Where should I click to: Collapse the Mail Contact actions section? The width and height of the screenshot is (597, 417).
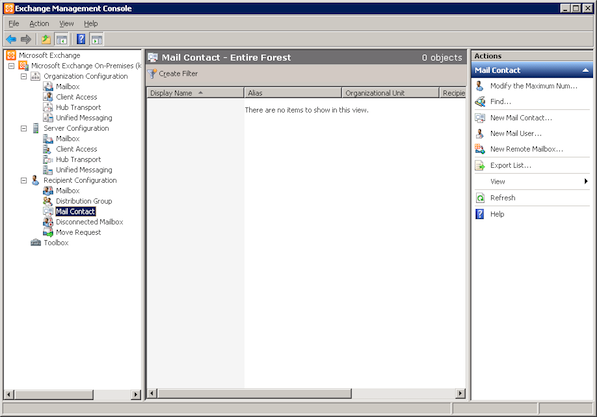click(585, 70)
